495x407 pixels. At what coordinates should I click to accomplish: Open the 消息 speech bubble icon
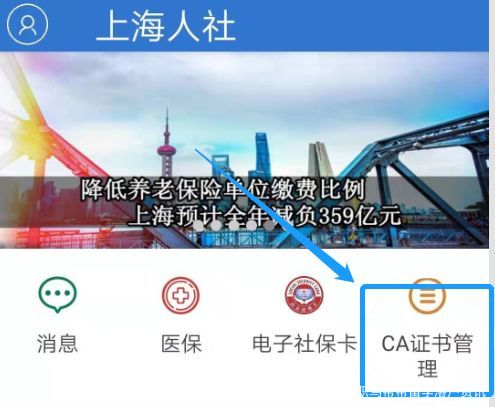(58, 296)
